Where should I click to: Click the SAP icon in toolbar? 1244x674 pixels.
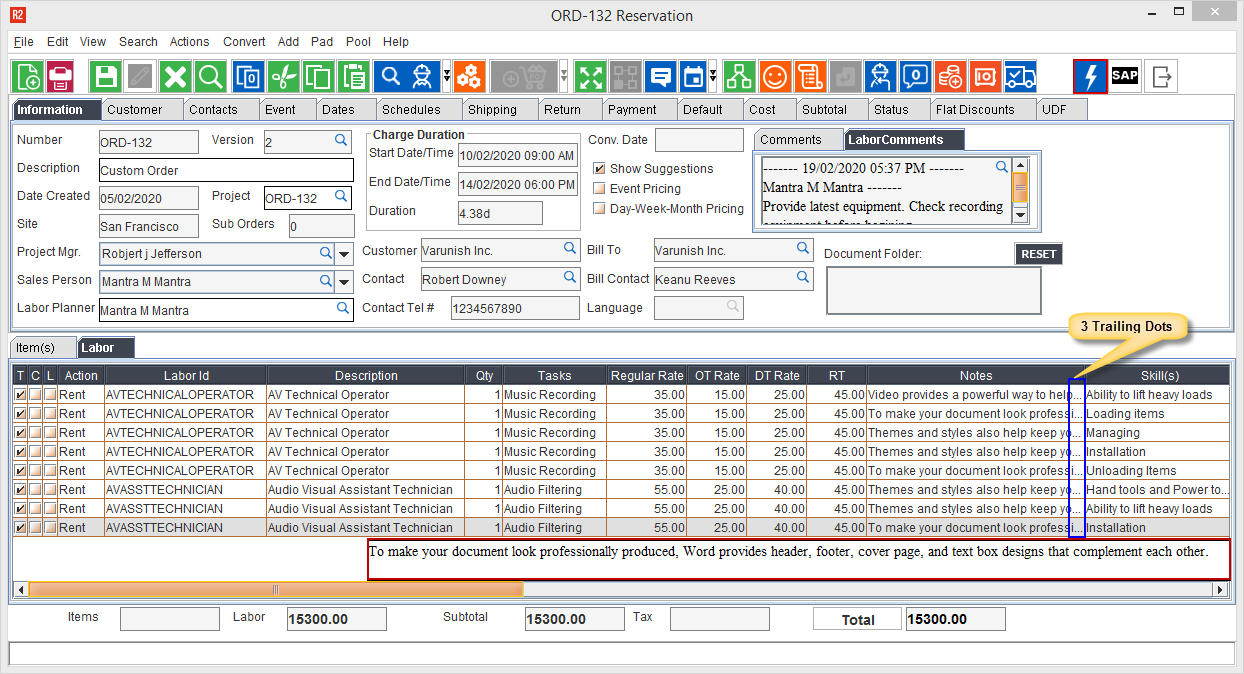[x=1125, y=77]
